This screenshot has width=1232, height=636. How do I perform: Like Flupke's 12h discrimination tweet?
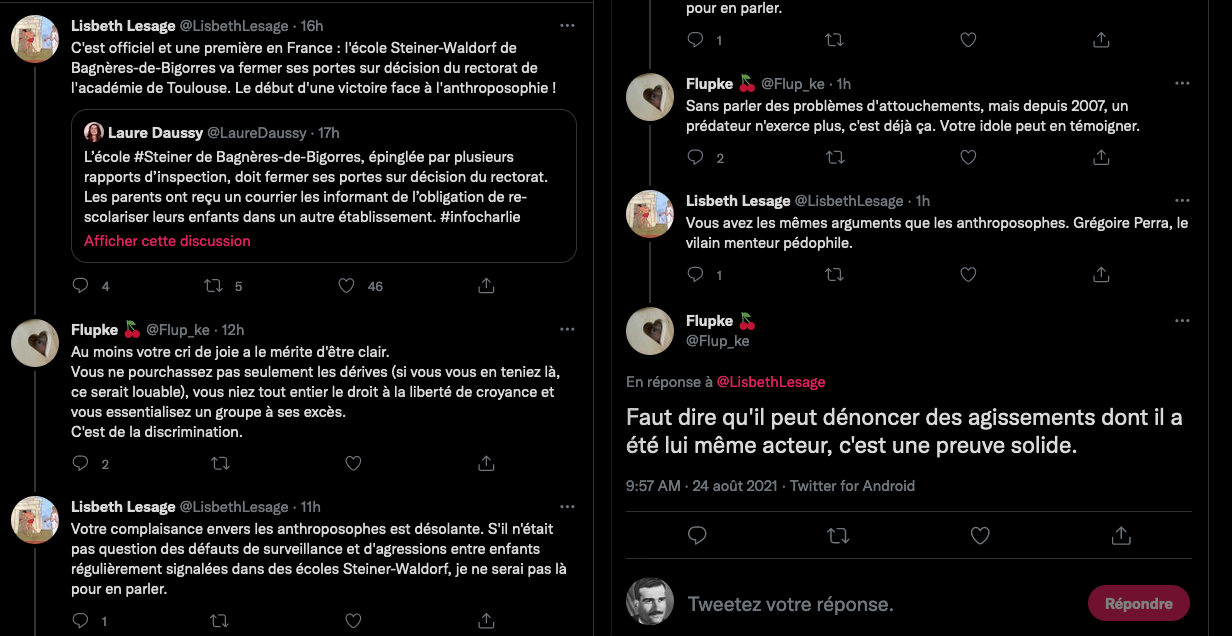[x=353, y=463]
